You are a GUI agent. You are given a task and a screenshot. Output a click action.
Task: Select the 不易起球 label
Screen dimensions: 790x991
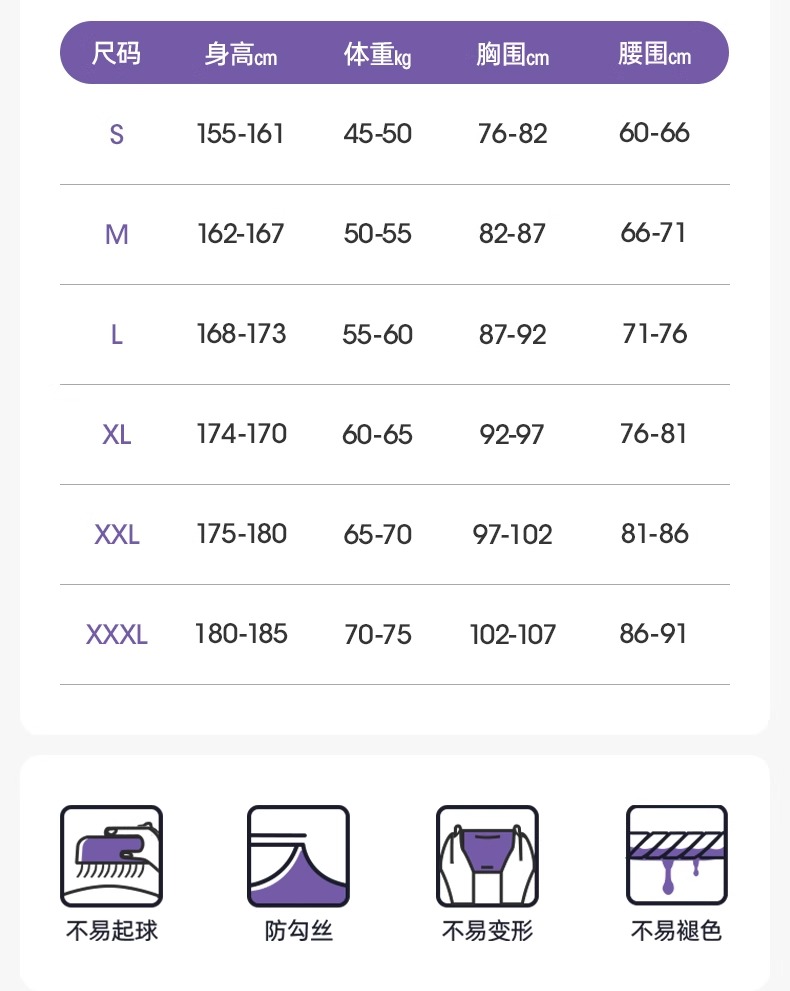click(112, 931)
